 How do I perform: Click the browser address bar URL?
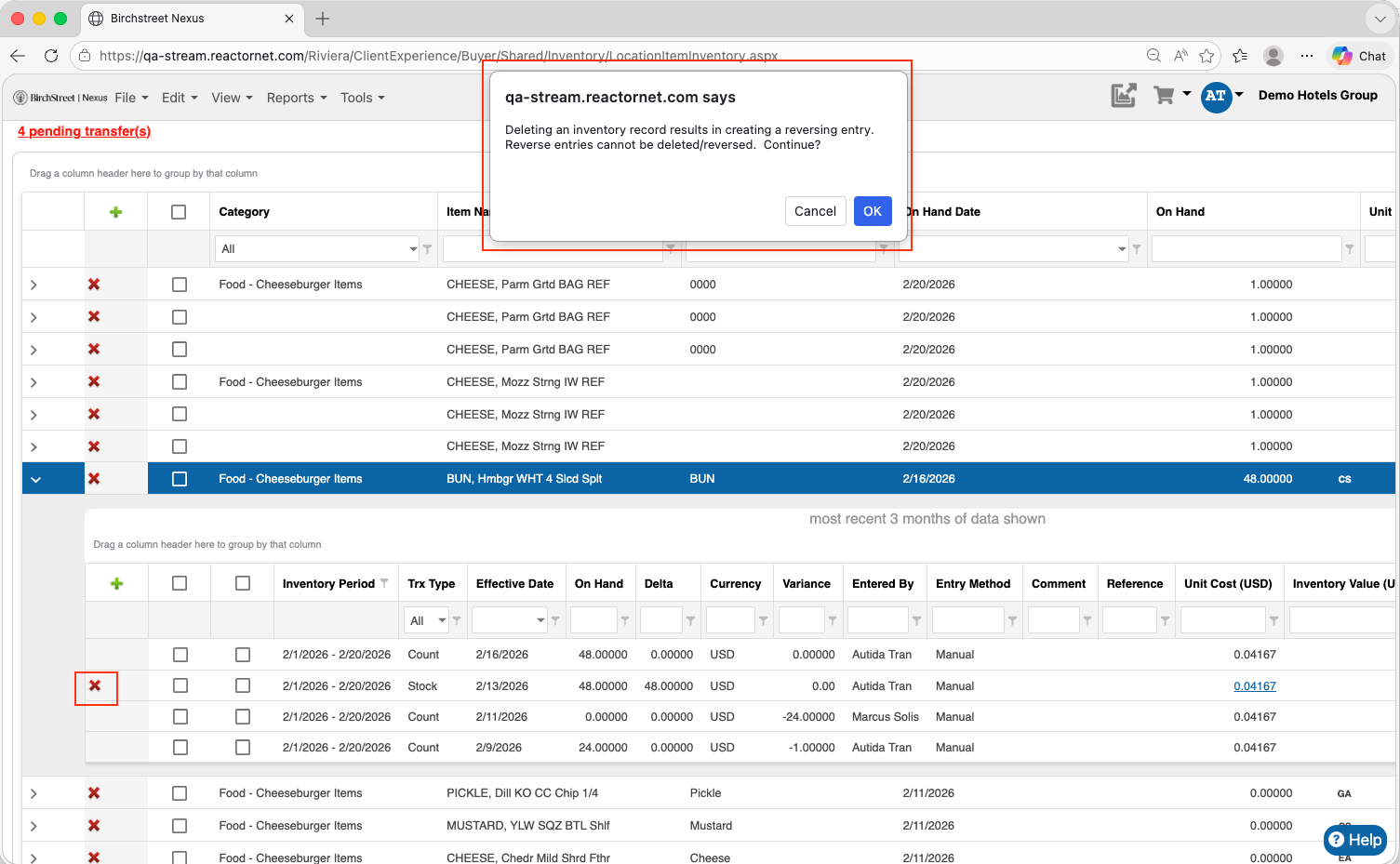(x=438, y=56)
